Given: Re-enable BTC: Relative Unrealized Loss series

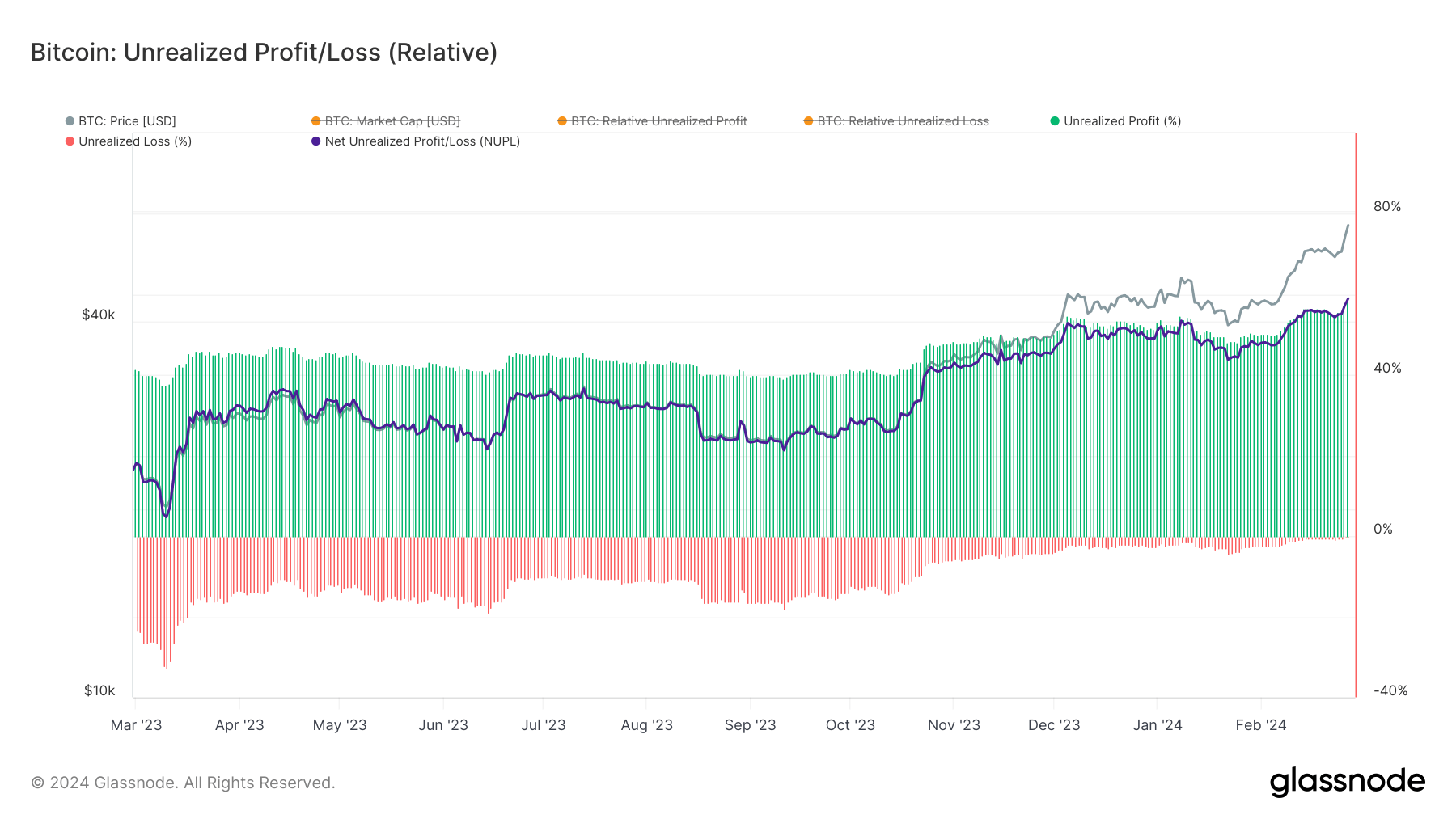Looking at the screenshot, I should tap(903, 120).
